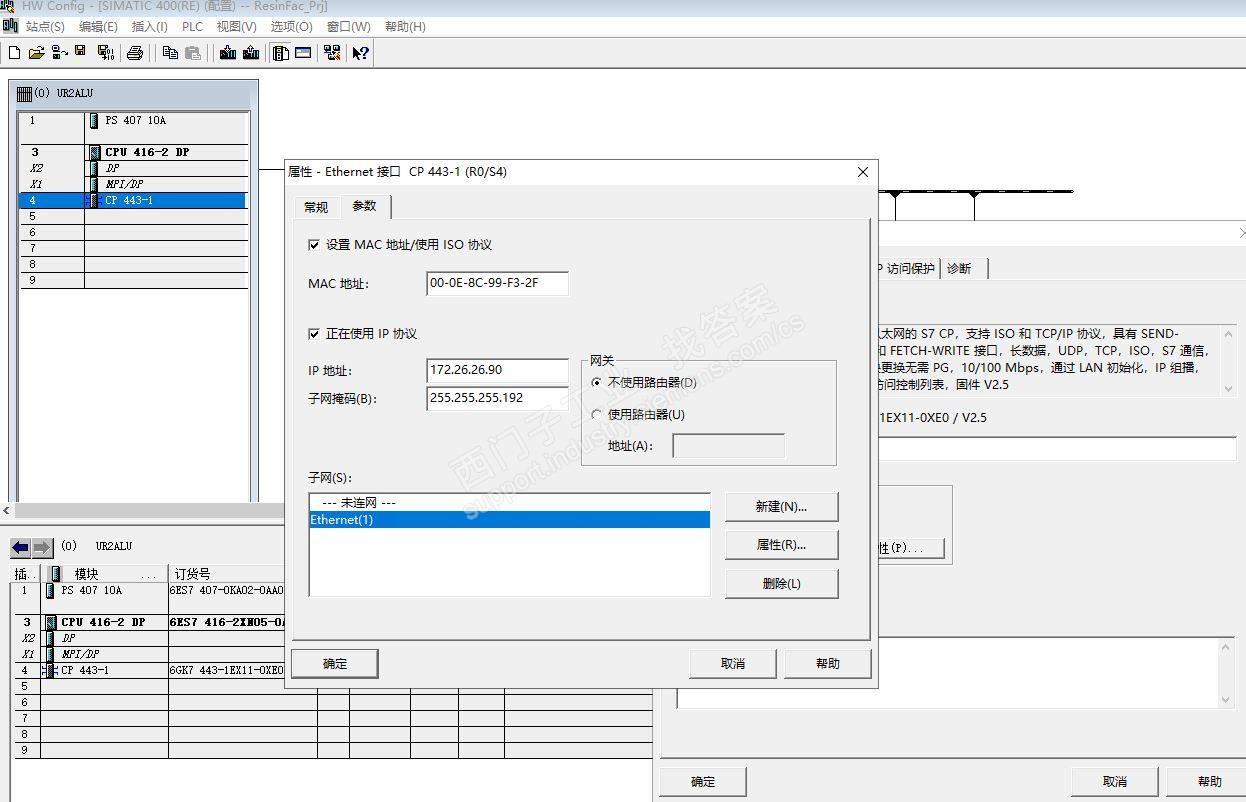The height and width of the screenshot is (802, 1246).
Task: Click the MAC address input field
Action: pos(497,284)
